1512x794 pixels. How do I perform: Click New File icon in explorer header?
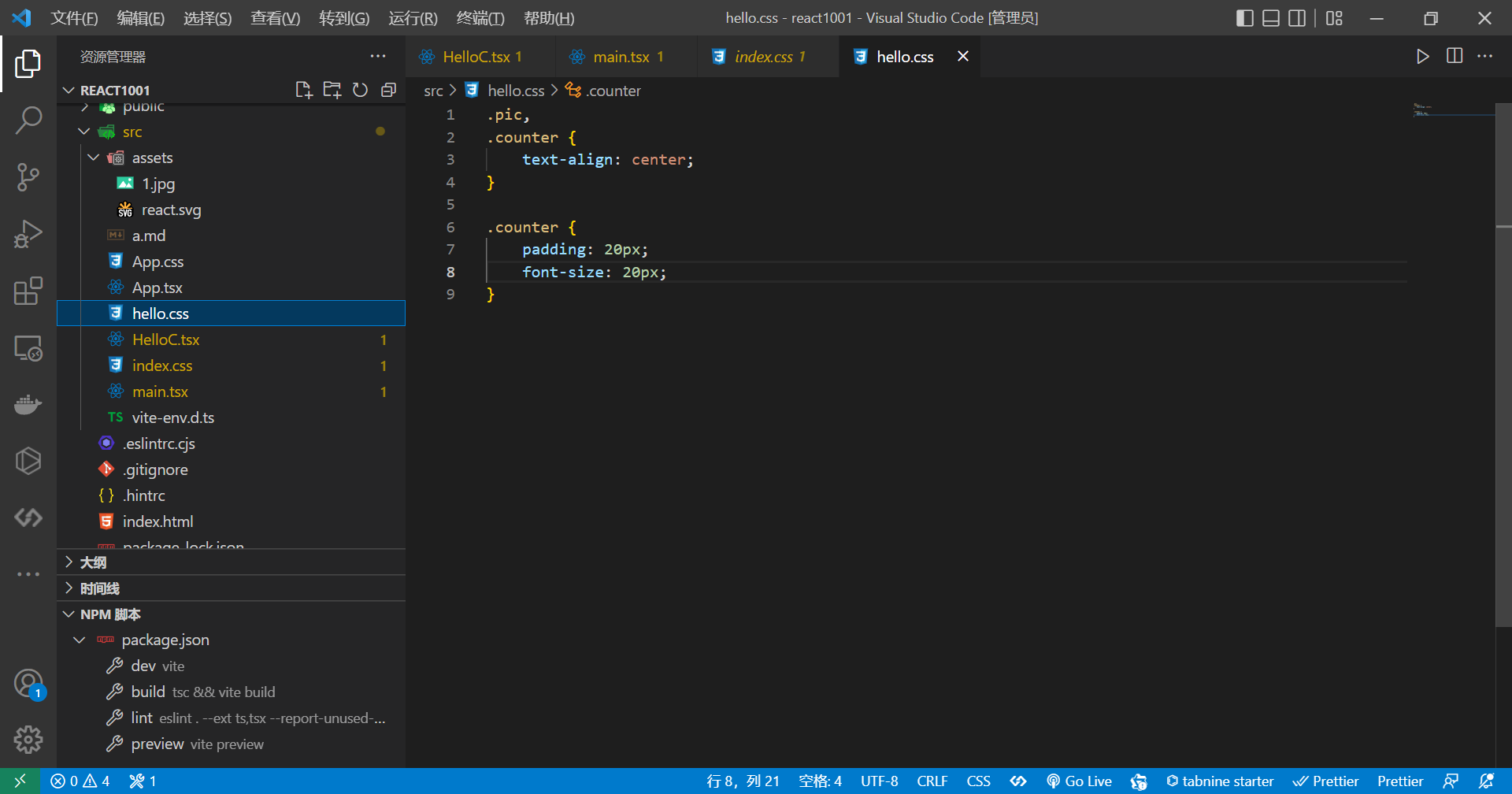point(304,90)
